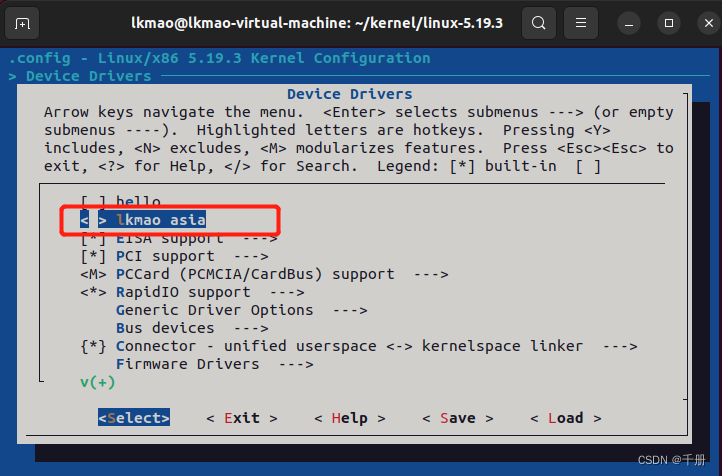Open a new terminal tab icon
The height and width of the screenshot is (476, 722).
click(22, 23)
